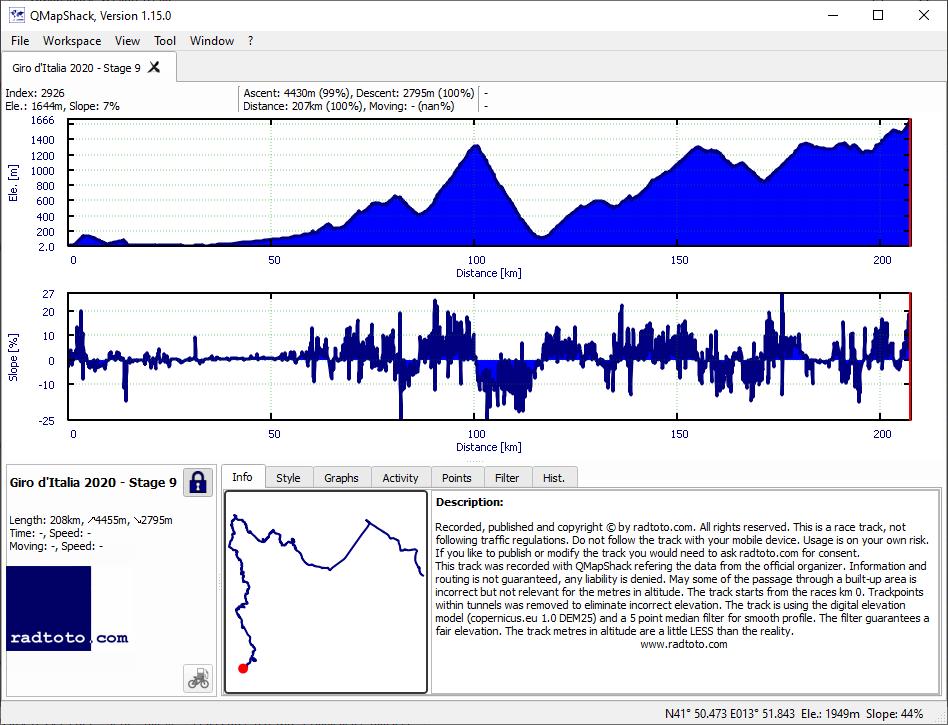The image size is (948, 725).
Task: Toggle the track lock icon
Action: click(198, 483)
